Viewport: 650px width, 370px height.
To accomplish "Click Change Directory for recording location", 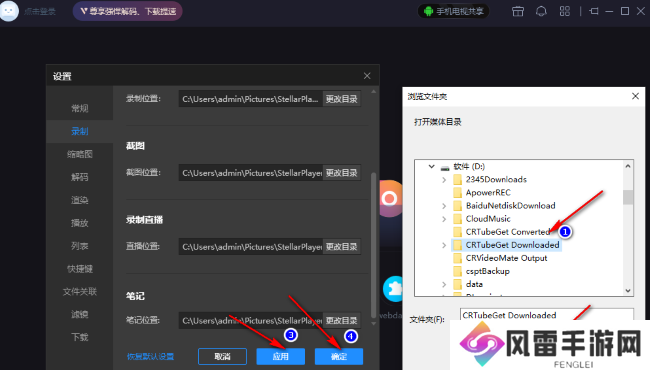I will (x=342, y=99).
